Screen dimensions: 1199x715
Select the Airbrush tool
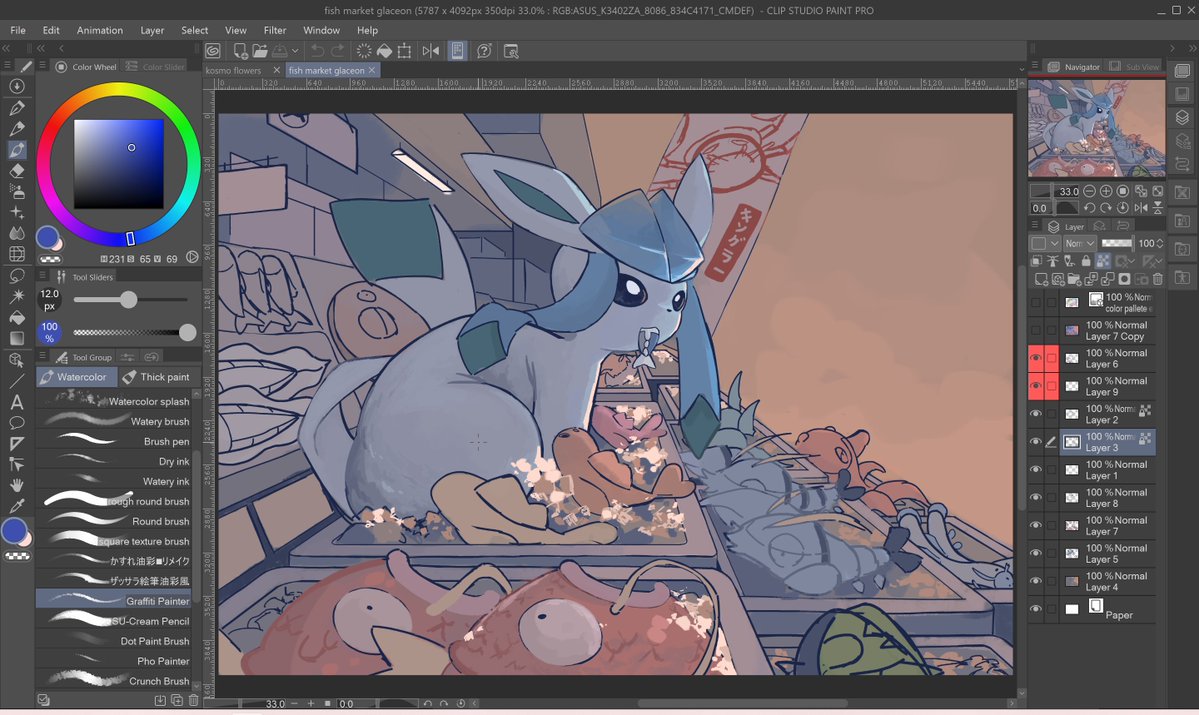coord(17,191)
